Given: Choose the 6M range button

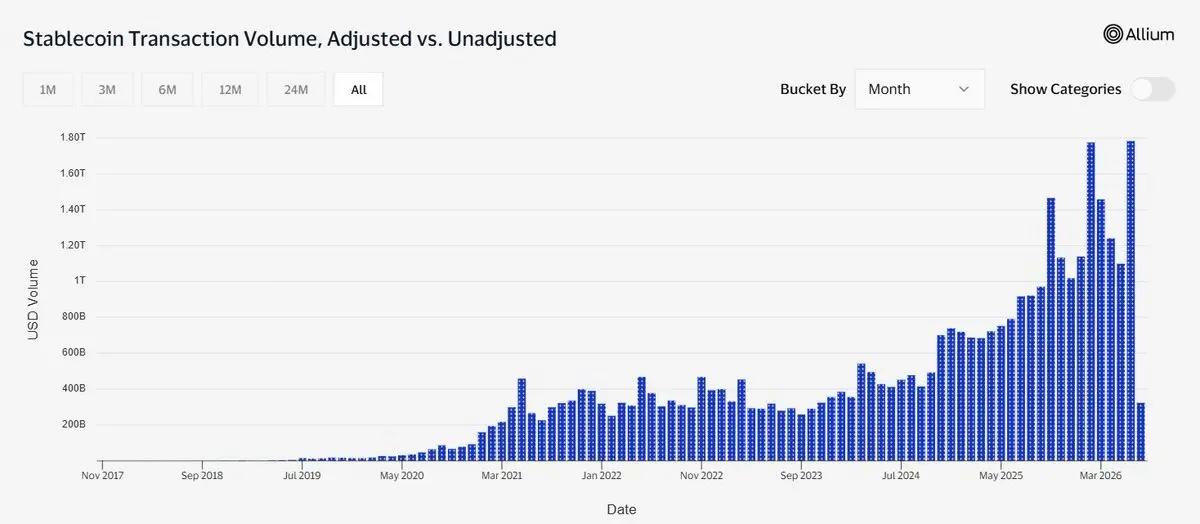Looking at the screenshot, I should tap(167, 89).
